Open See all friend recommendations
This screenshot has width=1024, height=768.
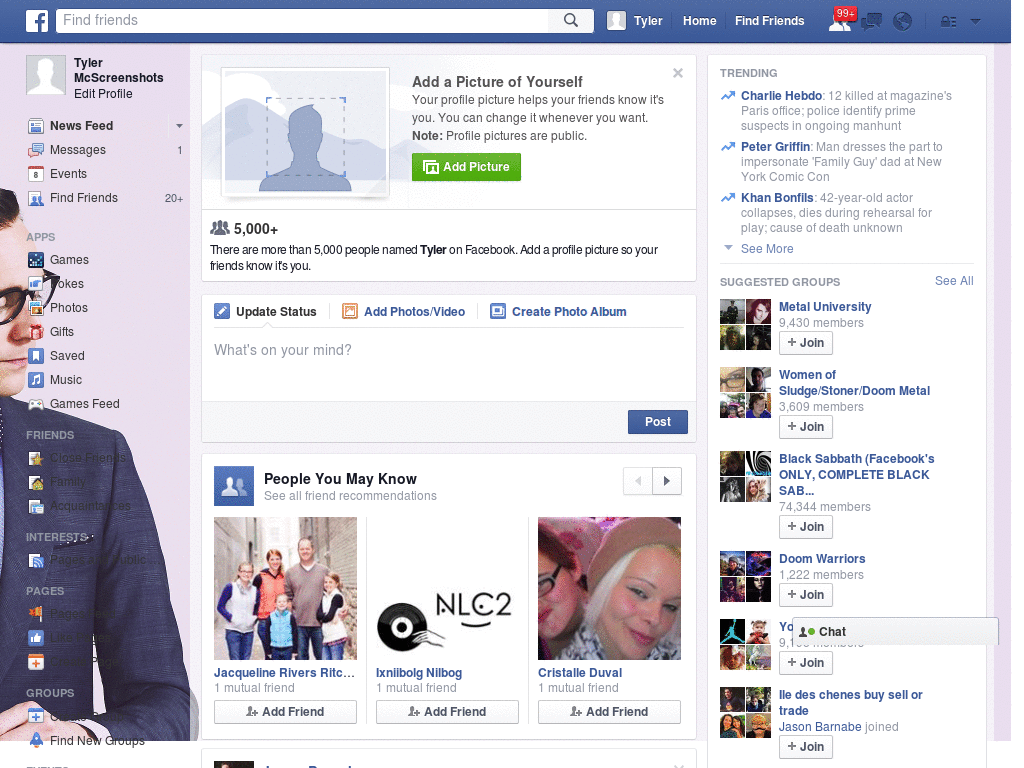pyautogui.click(x=350, y=496)
